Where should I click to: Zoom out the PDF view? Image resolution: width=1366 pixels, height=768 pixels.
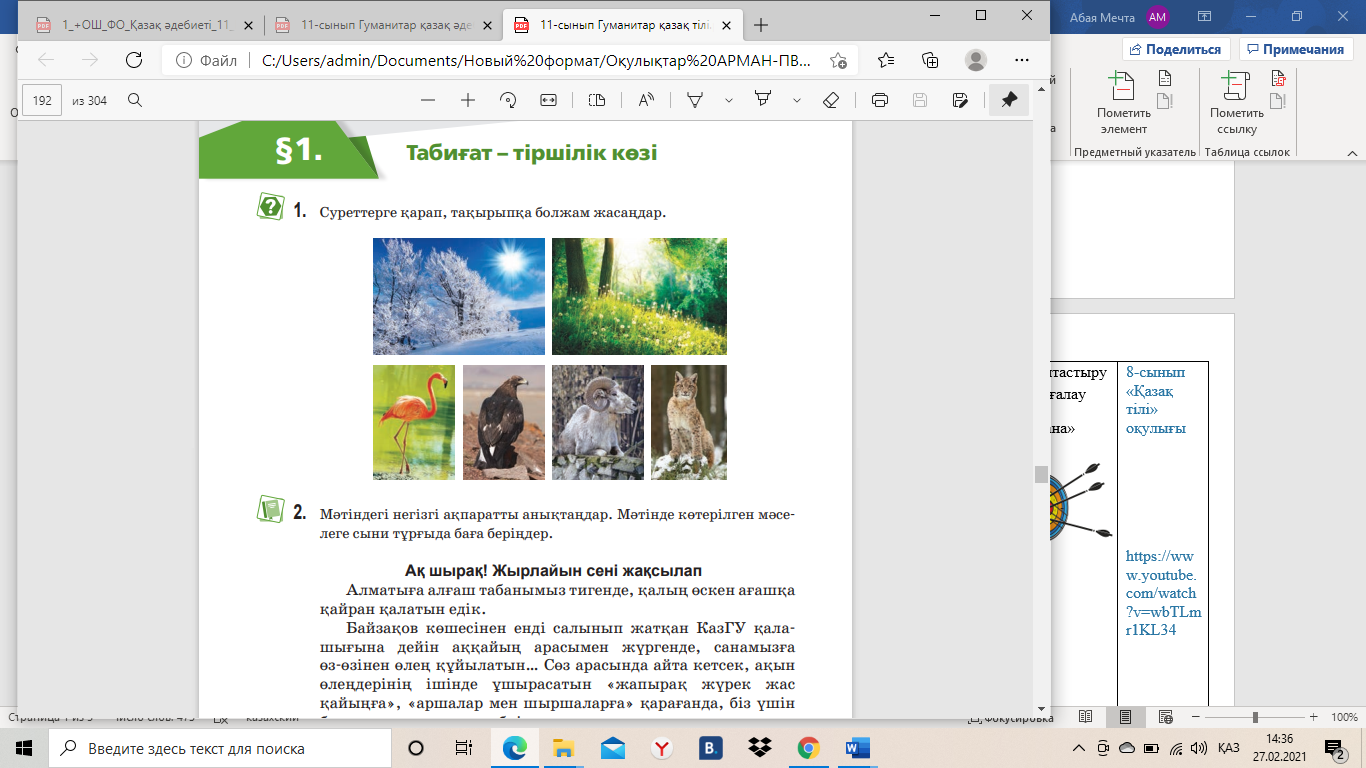pyautogui.click(x=428, y=100)
